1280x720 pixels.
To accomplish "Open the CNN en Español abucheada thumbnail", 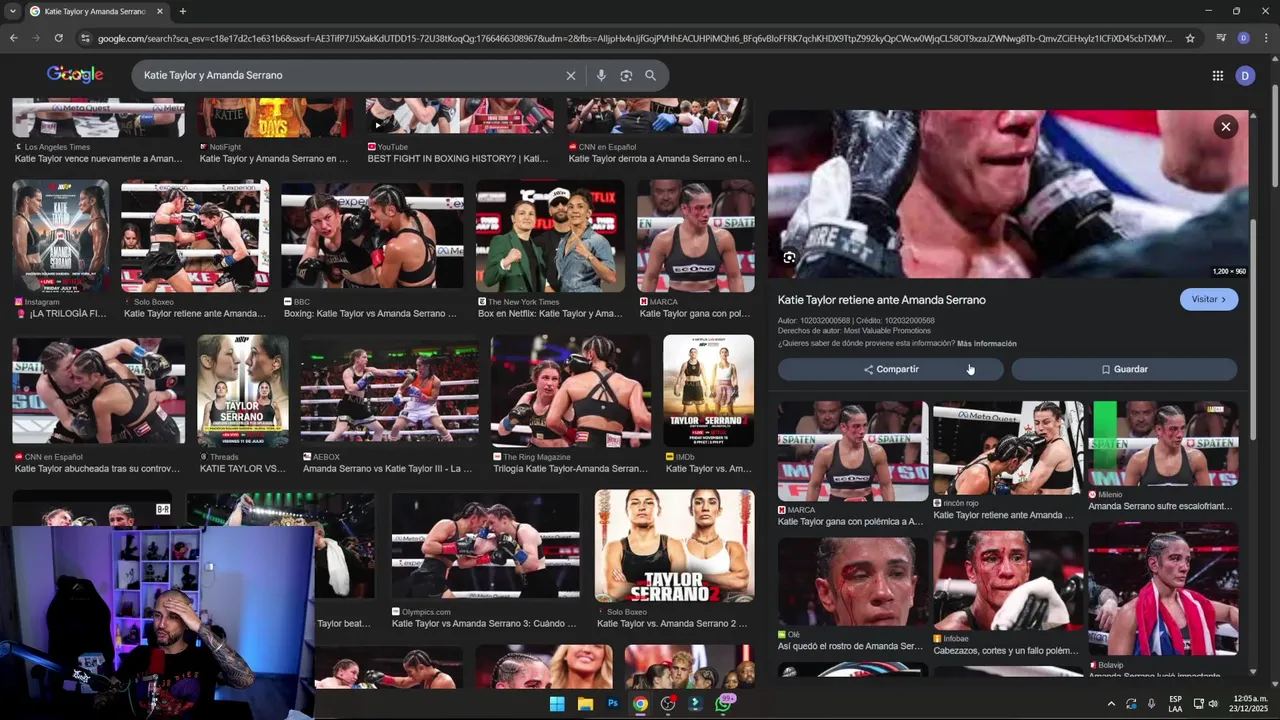I will [x=98, y=391].
